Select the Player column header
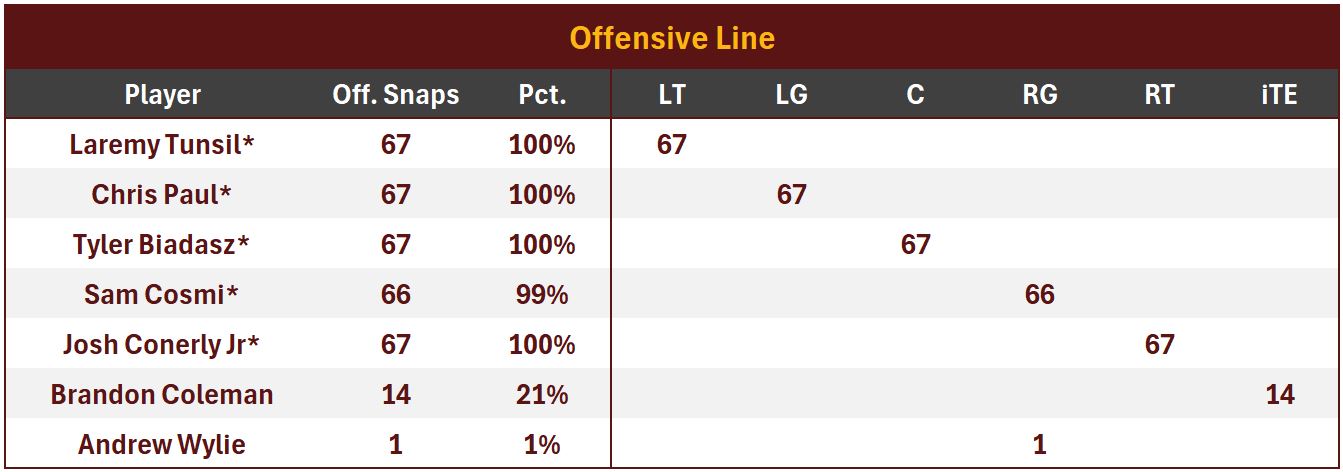The image size is (1343, 472). pos(162,95)
